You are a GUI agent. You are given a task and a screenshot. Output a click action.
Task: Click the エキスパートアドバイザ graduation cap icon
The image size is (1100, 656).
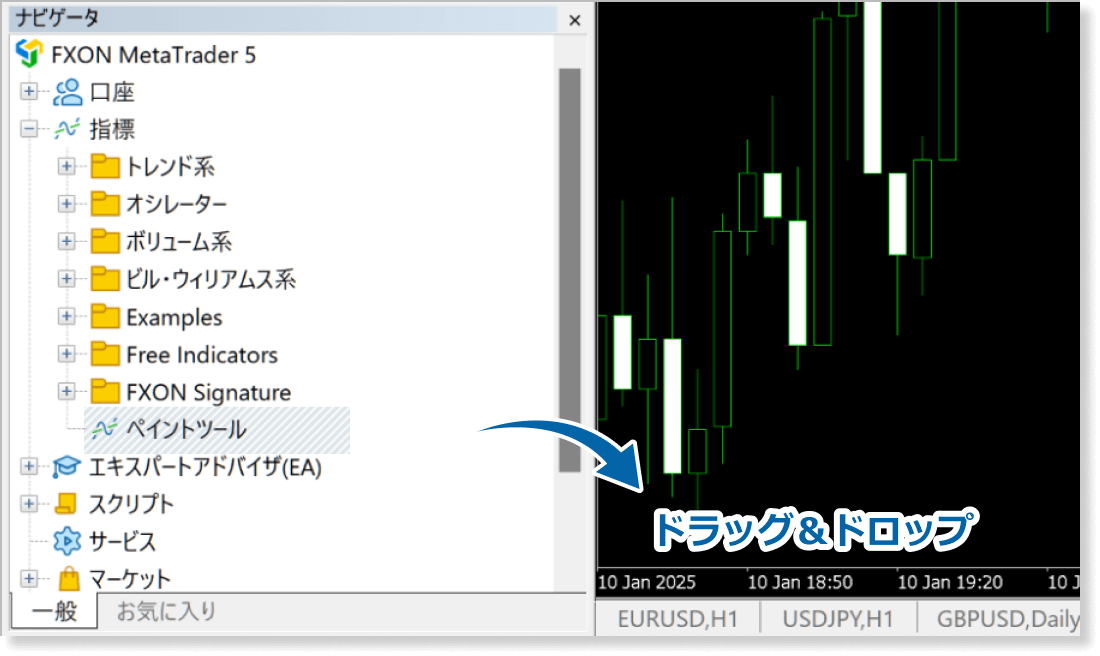pos(68,466)
